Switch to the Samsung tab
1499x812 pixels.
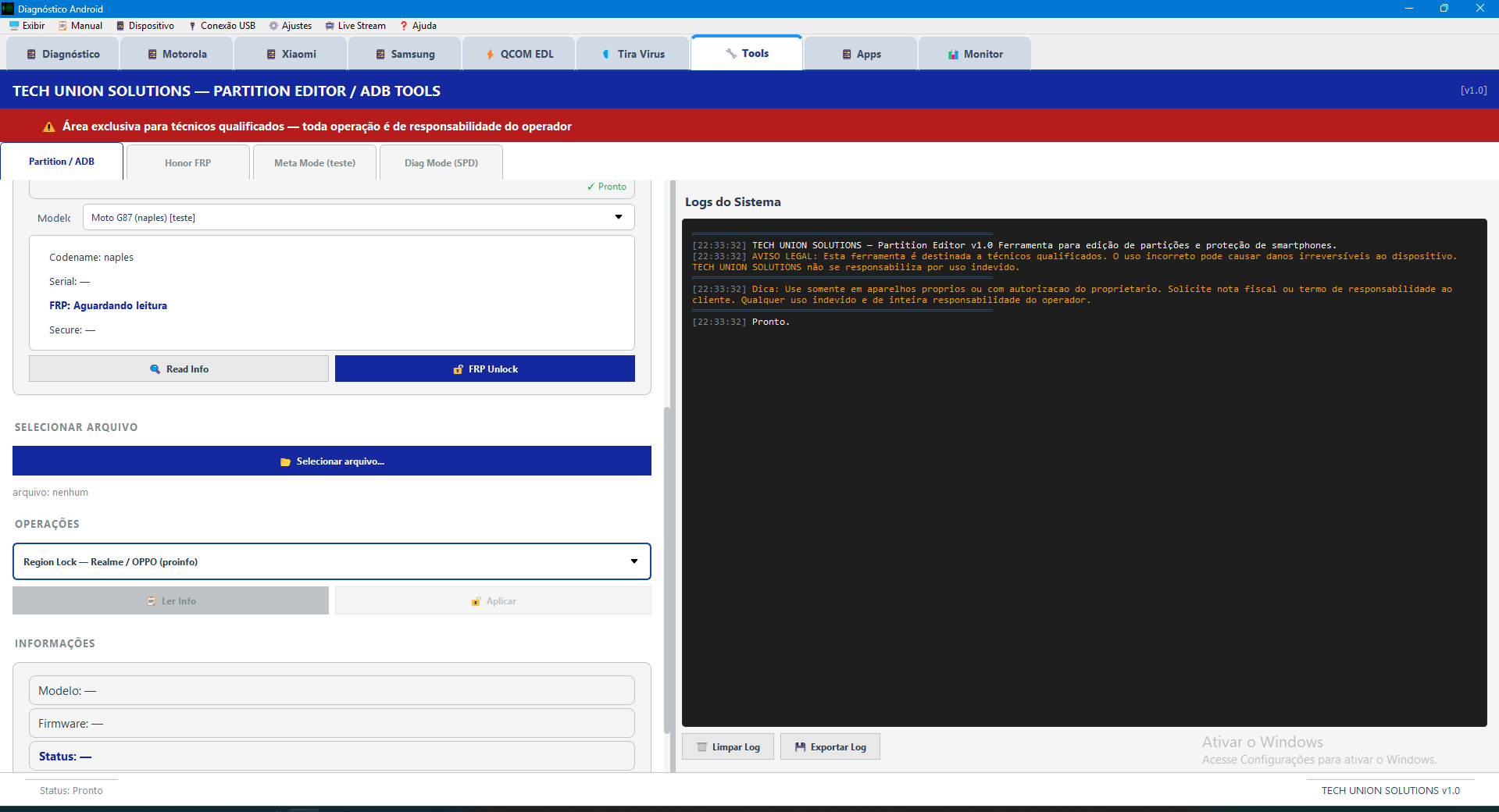click(405, 54)
